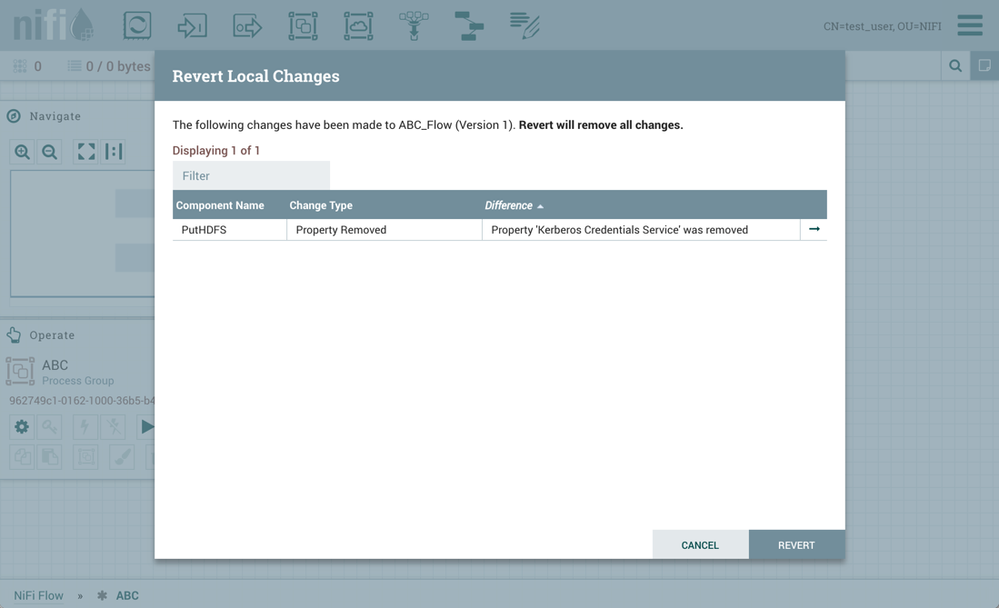Click the Output Port toolbar icon
The image size is (999, 608).
coord(247,25)
